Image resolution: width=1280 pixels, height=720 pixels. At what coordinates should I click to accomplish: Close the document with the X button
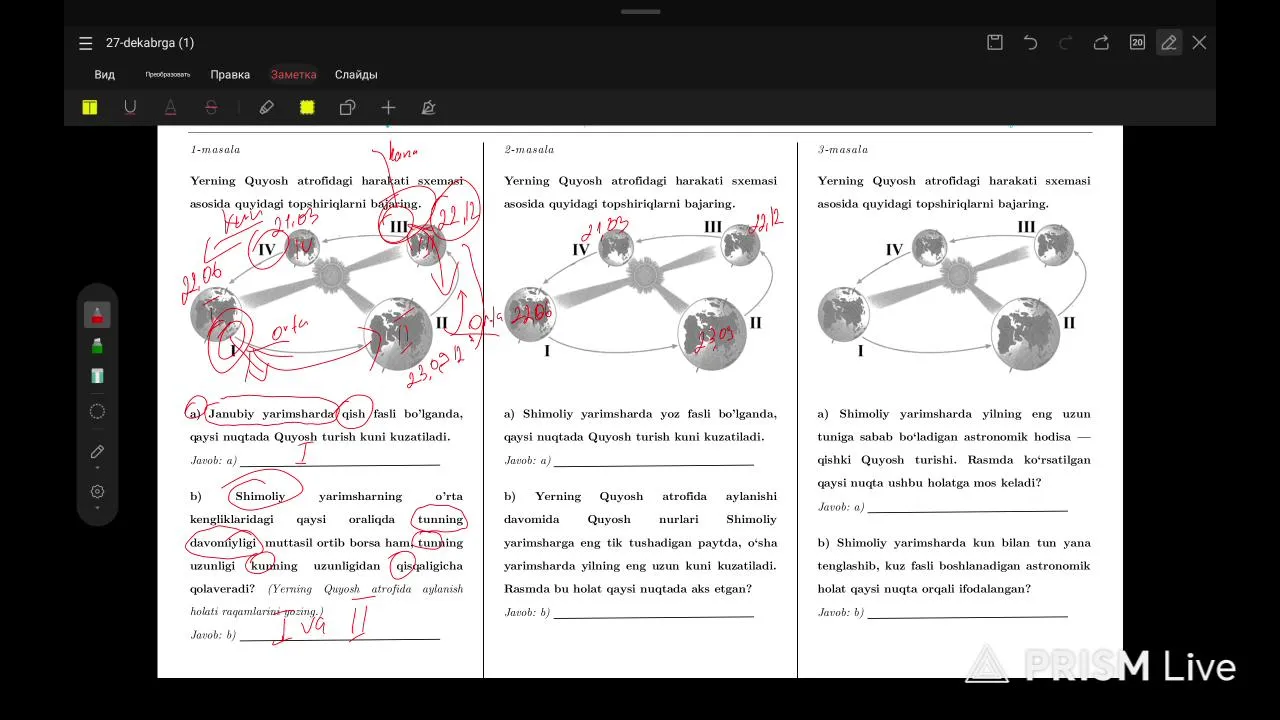(x=1199, y=42)
